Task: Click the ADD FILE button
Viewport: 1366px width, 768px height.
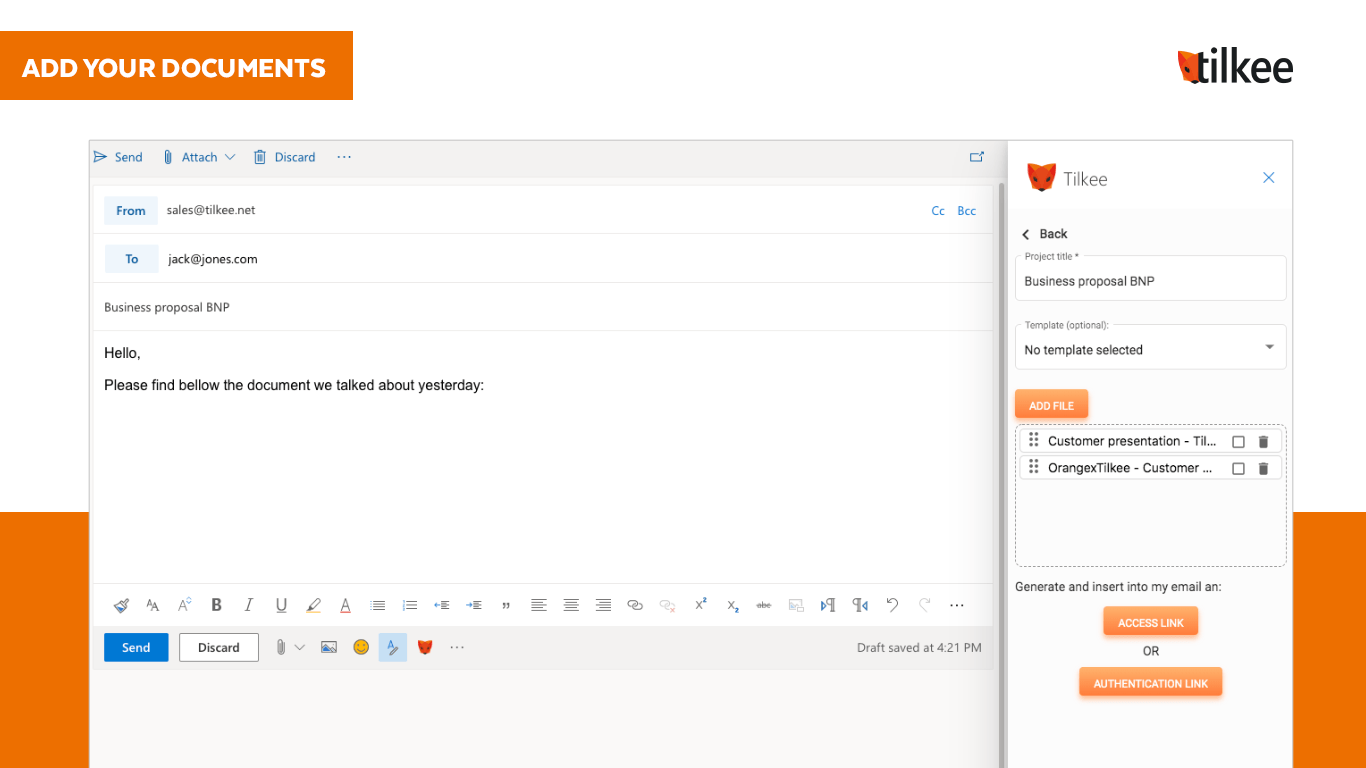Action: coord(1051,405)
